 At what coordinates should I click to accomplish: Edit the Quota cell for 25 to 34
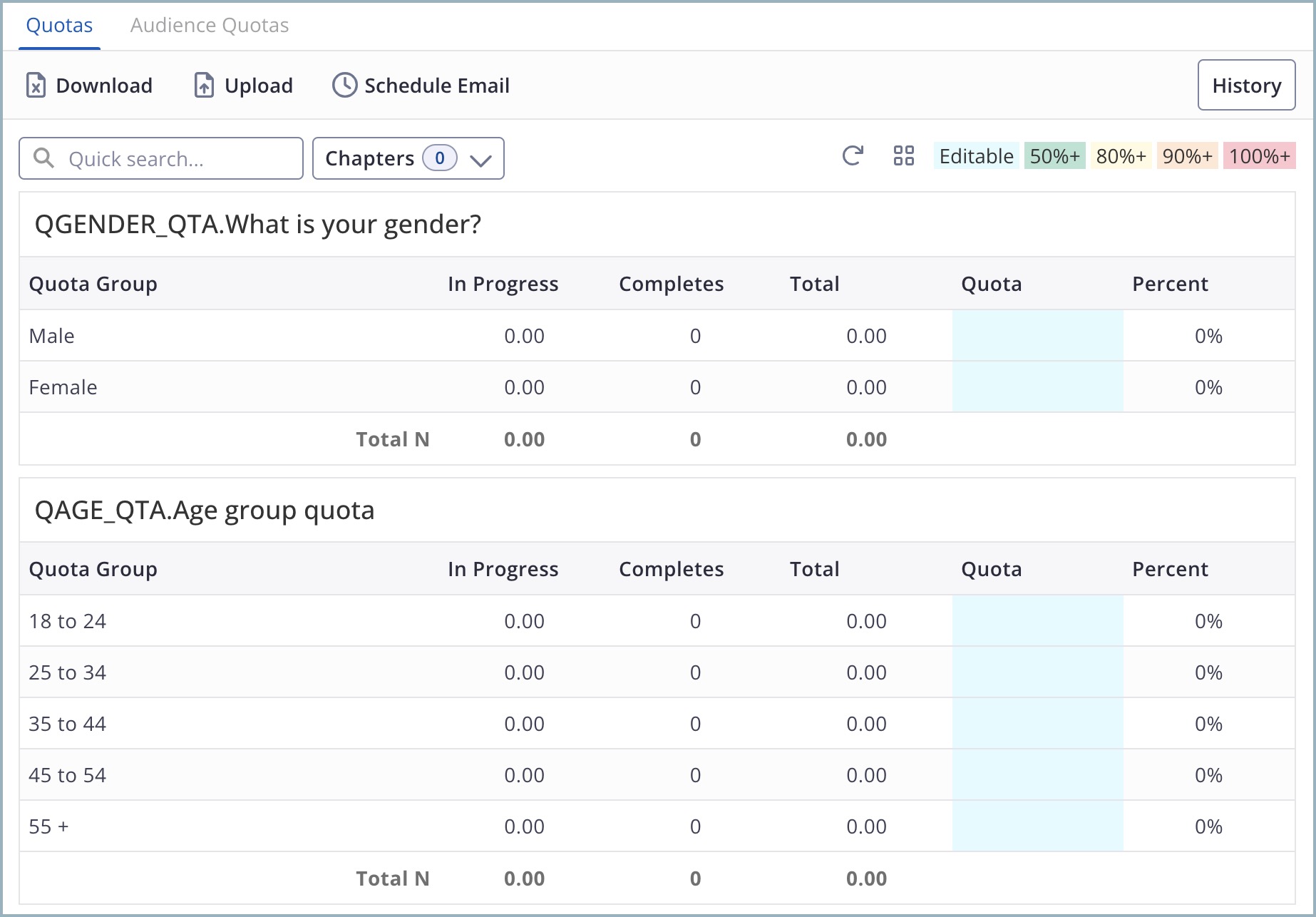click(x=1038, y=672)
